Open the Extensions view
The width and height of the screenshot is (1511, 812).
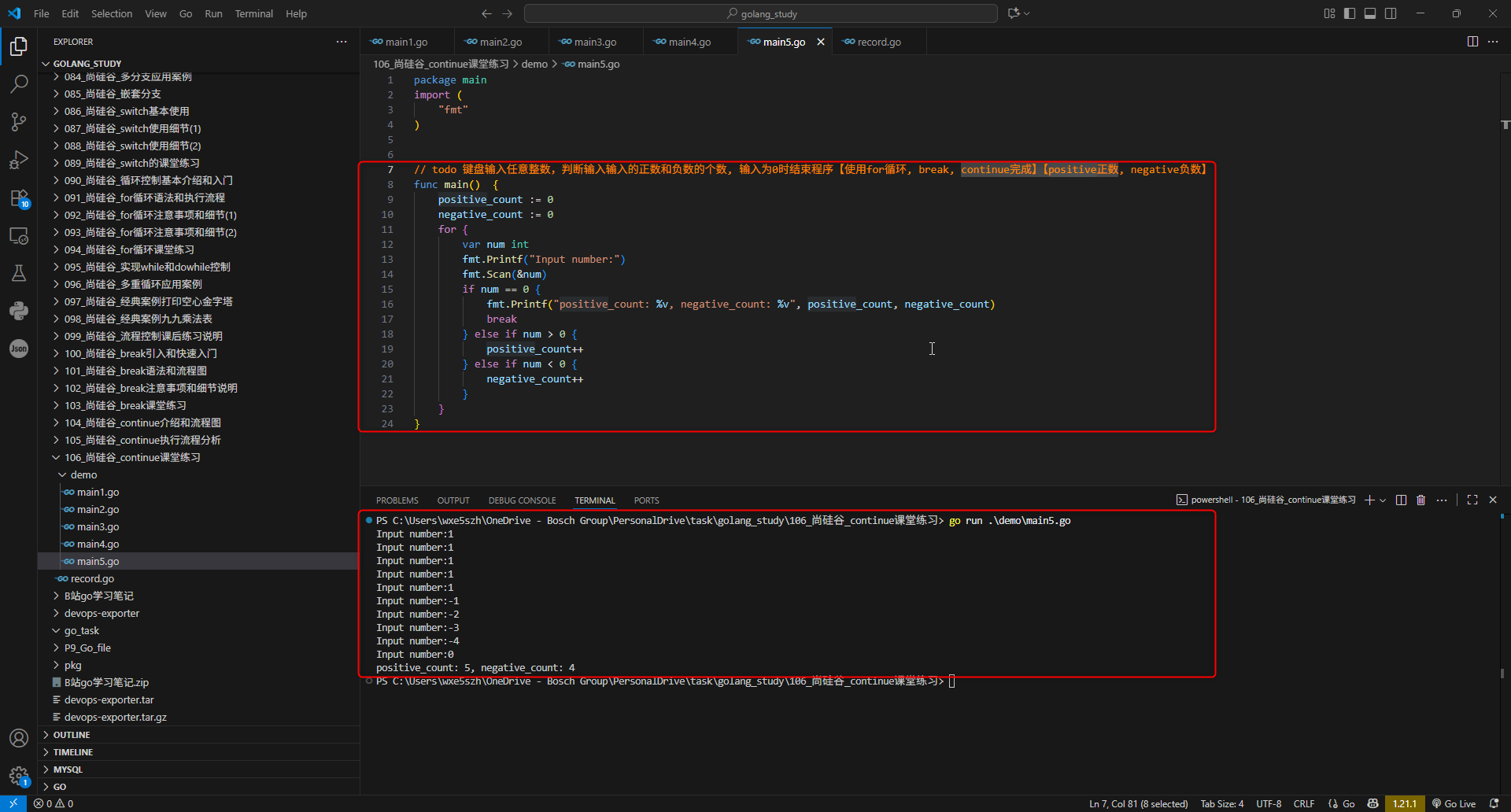(19, 198)
